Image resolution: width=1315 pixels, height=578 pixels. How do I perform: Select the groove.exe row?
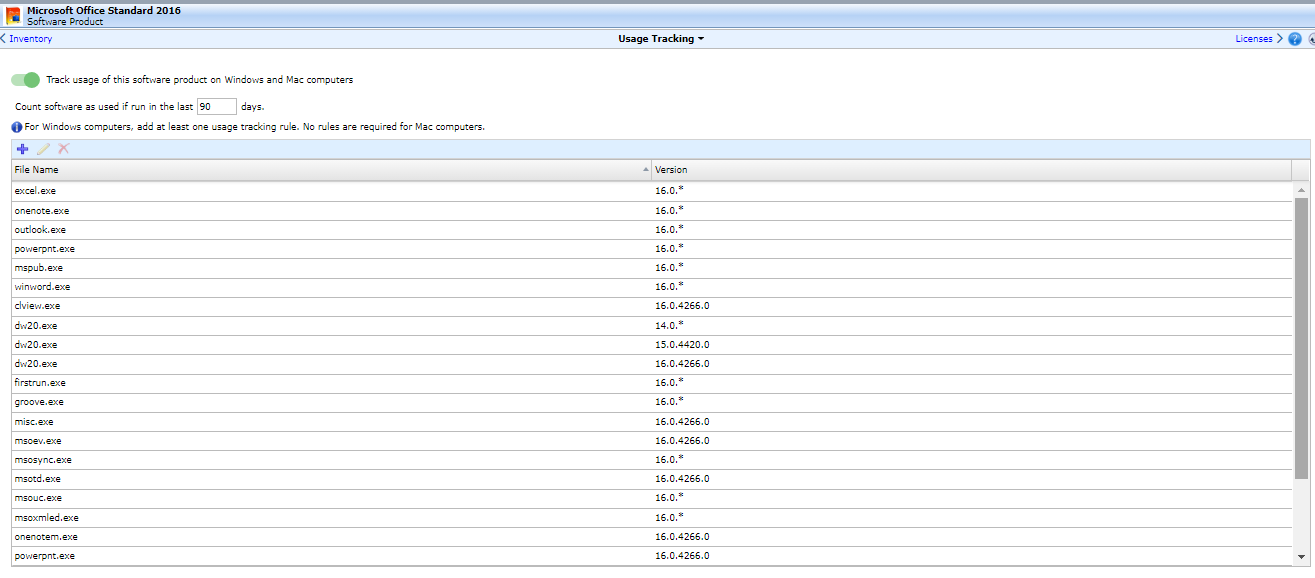[x=651, y=402]
